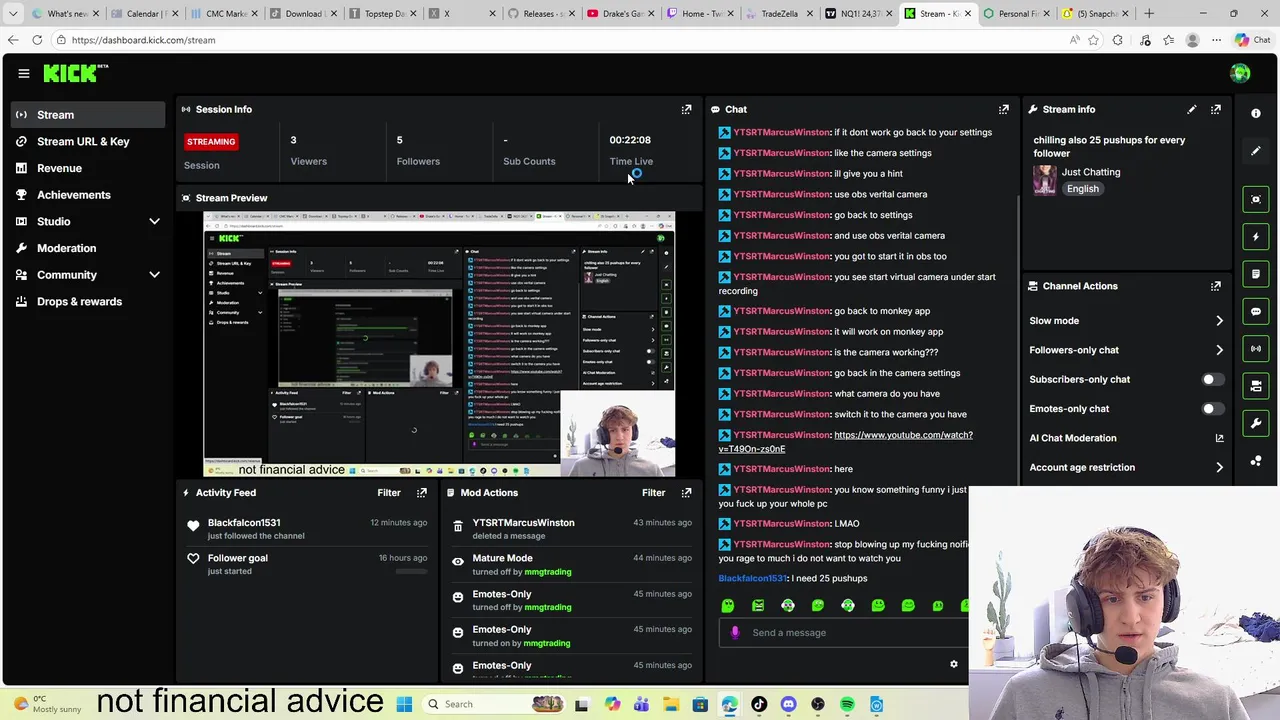1280x720 pixels.
Task: Click the chat bubble icon in the right rail
Action: click(1256, 311)
